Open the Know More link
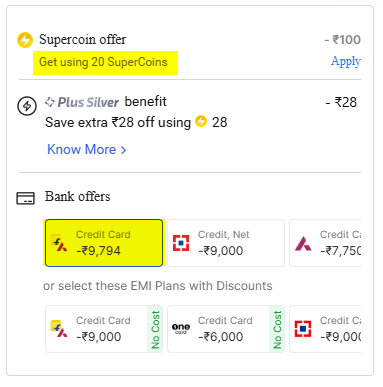The height and width of the screenshot is (387, 383). click(x=82, y=149)
